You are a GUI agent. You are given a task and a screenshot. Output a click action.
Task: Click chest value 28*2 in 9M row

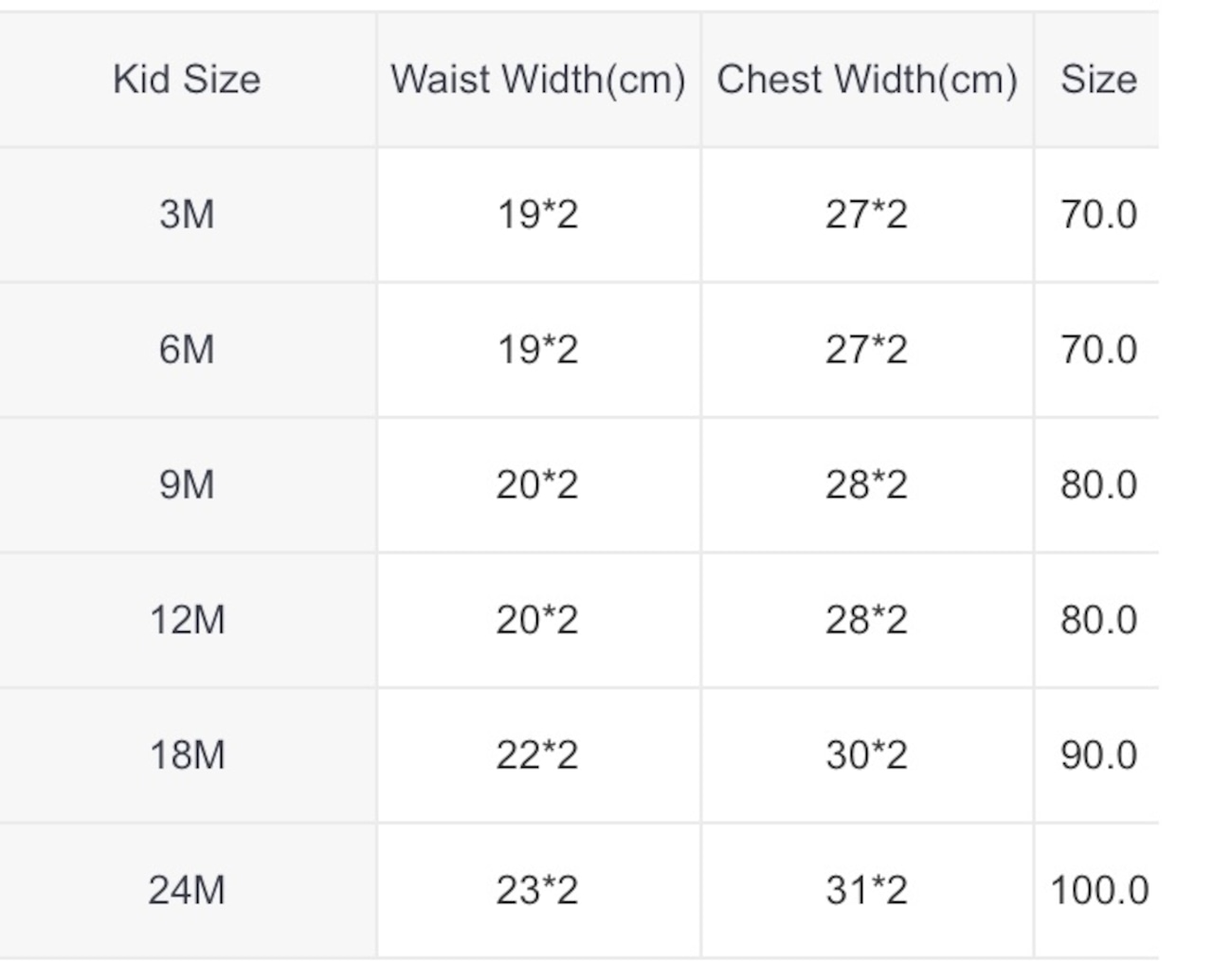click(x=866, y=485)
